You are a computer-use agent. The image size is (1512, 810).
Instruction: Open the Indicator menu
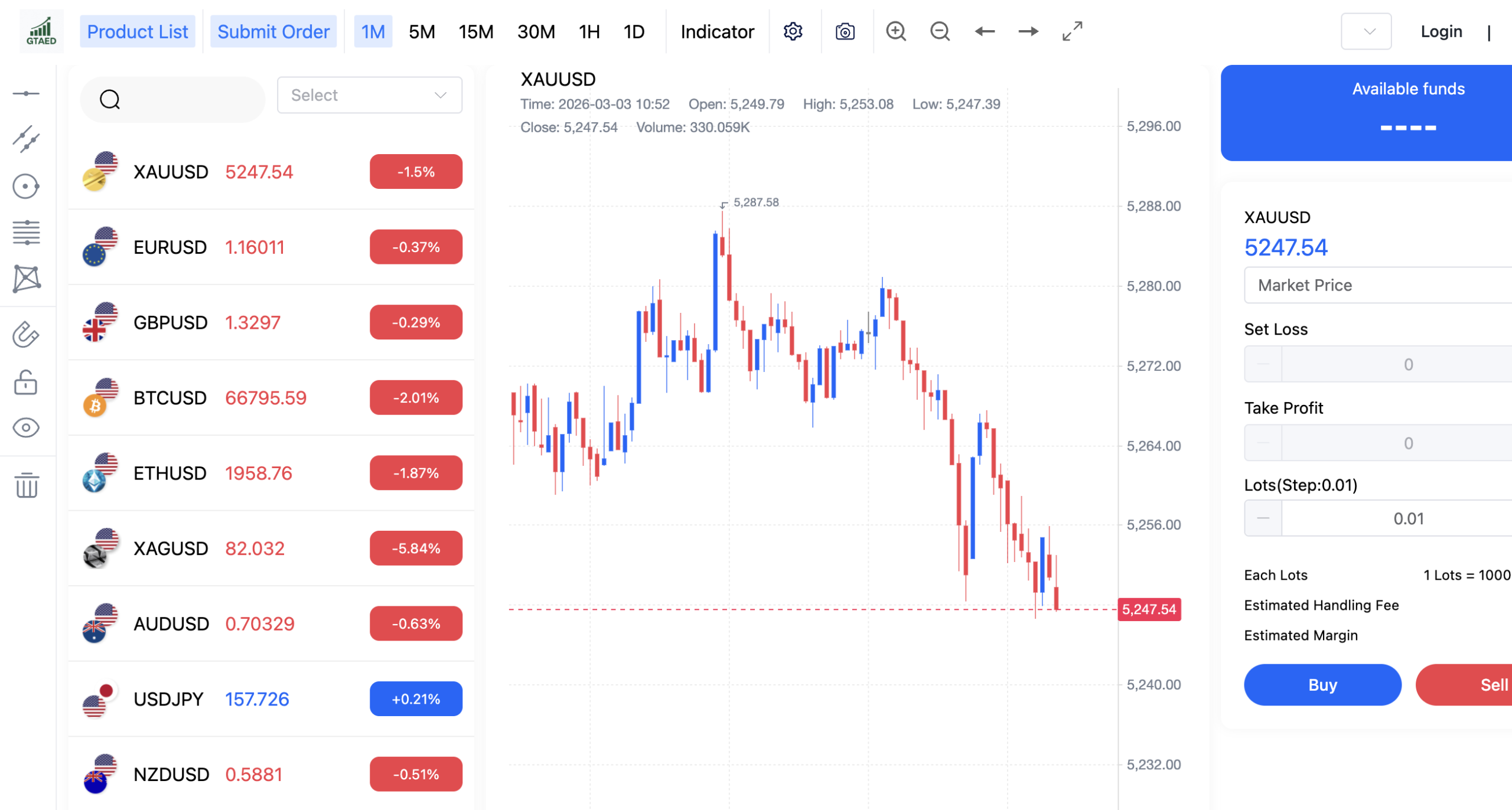pyautogui.click(x=717, y=31)
